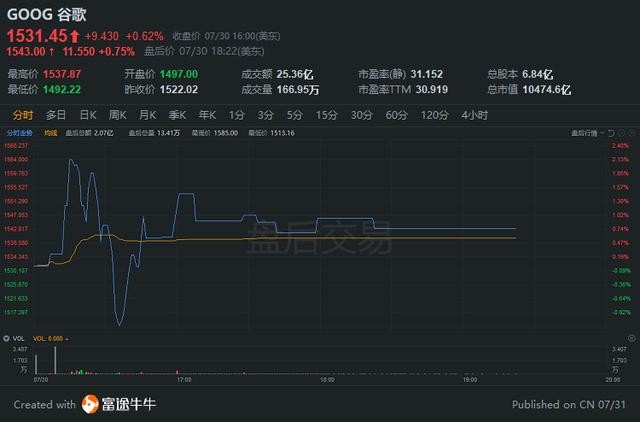
Task: Toggle the 分时走势 price line legend
Action: [x=19, y=133]
